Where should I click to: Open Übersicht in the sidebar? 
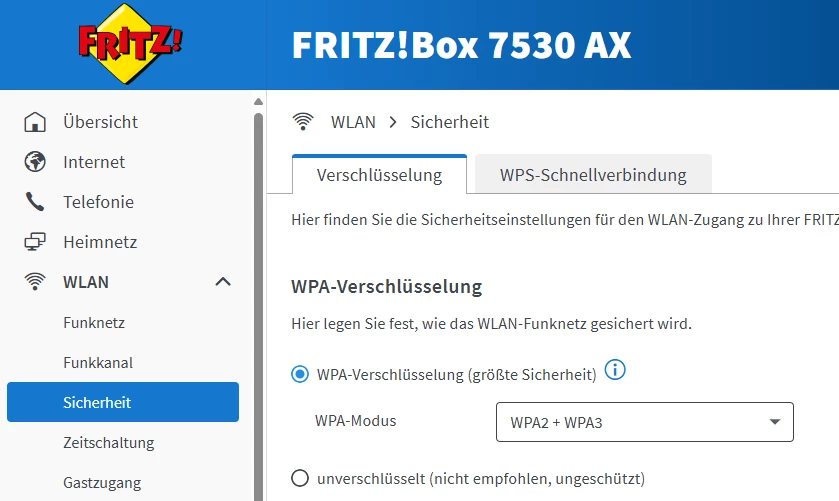101,122
